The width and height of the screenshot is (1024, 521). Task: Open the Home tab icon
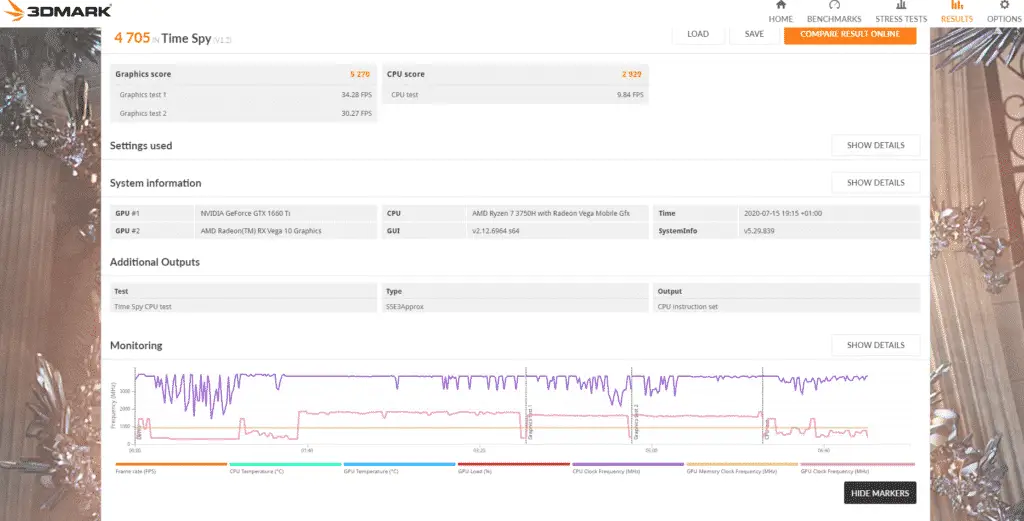(x=780, y=5)
